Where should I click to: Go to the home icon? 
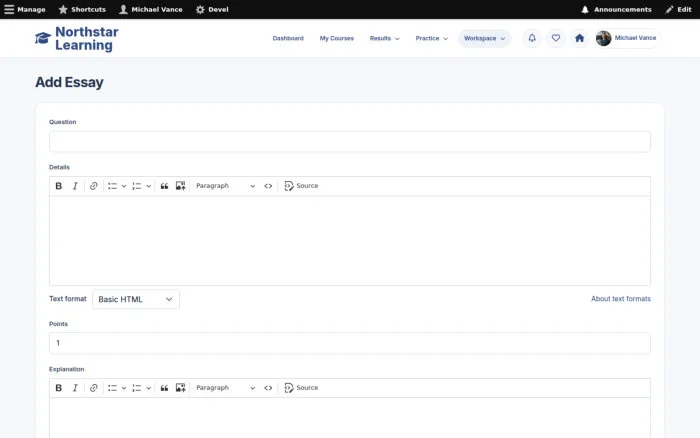tap(579, 38)
